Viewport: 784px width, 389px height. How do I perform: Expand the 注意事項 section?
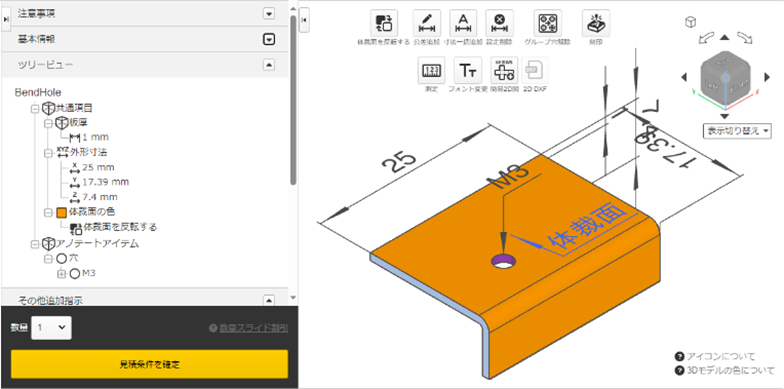coord(269,14)
